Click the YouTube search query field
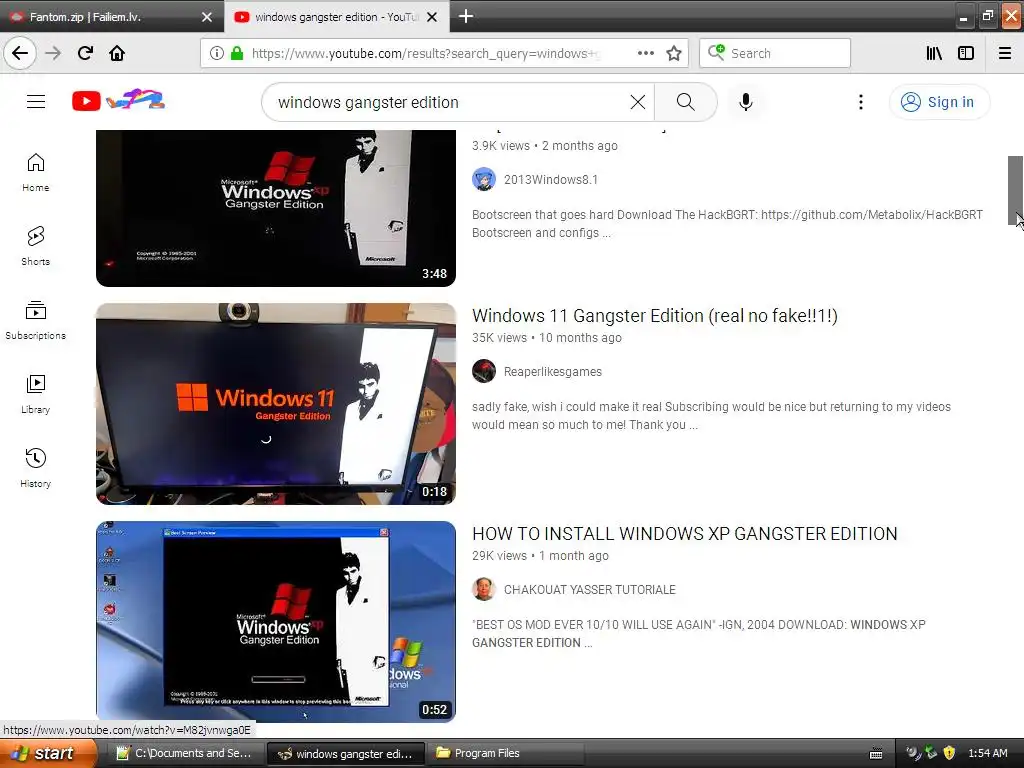Viewport: 1024px width, 768px height. click(449, 103)
